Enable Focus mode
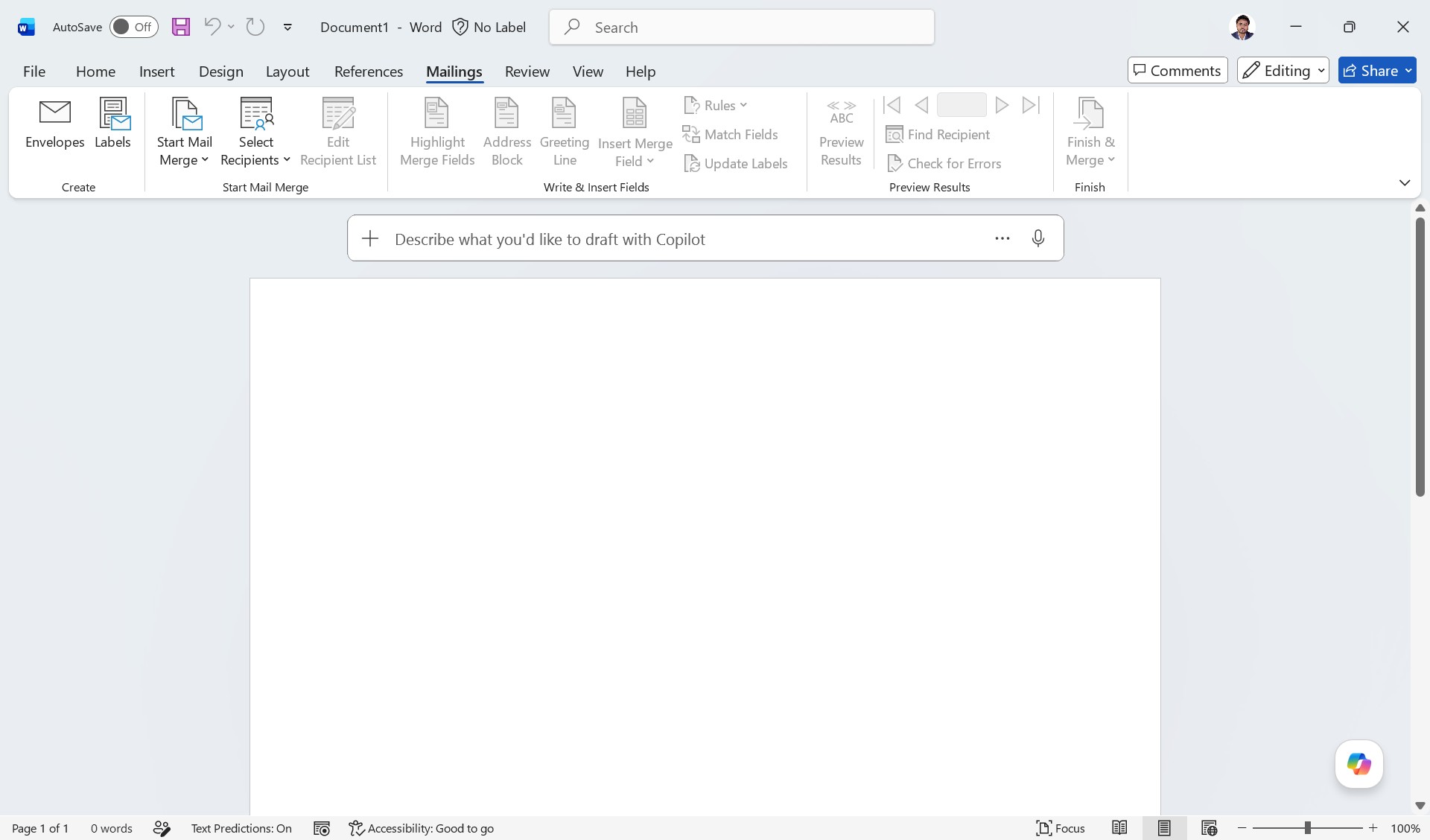 1061,828
